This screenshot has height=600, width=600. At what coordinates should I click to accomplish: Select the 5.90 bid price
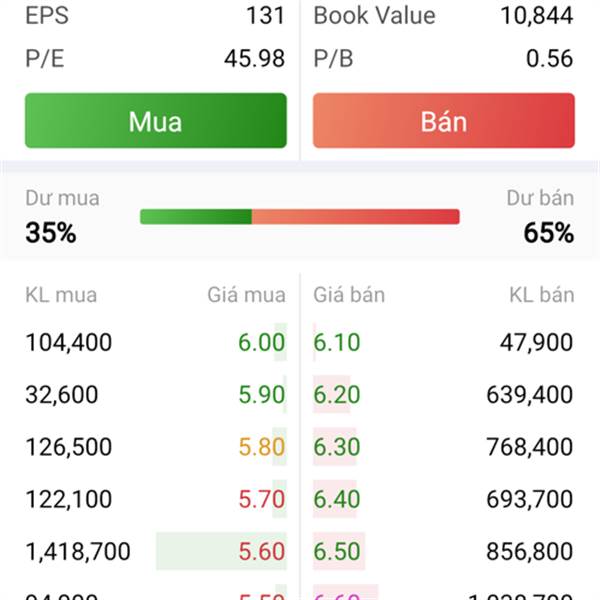tap(262, 395)
